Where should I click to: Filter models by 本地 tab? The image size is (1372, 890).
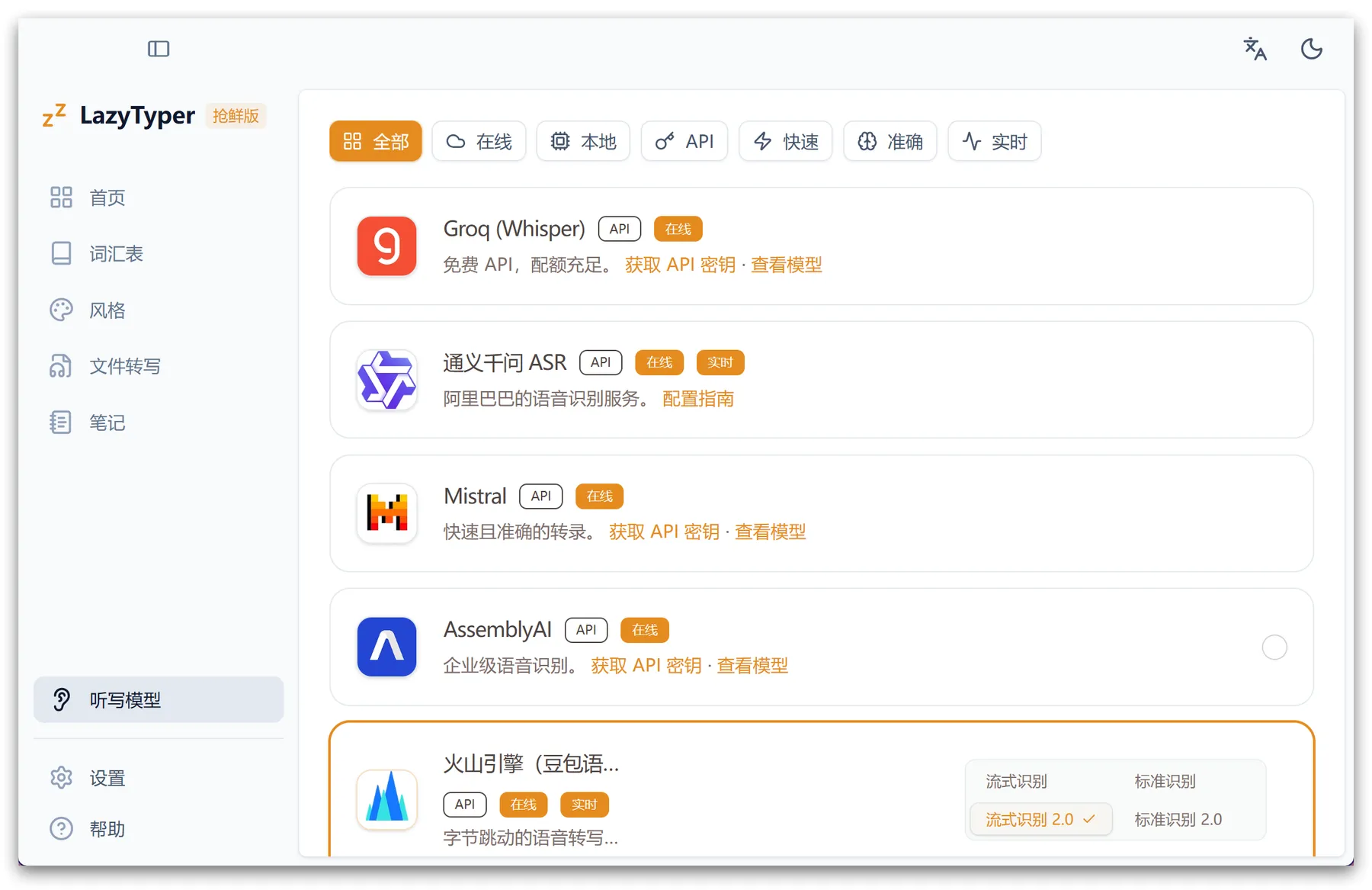point(583,141)
